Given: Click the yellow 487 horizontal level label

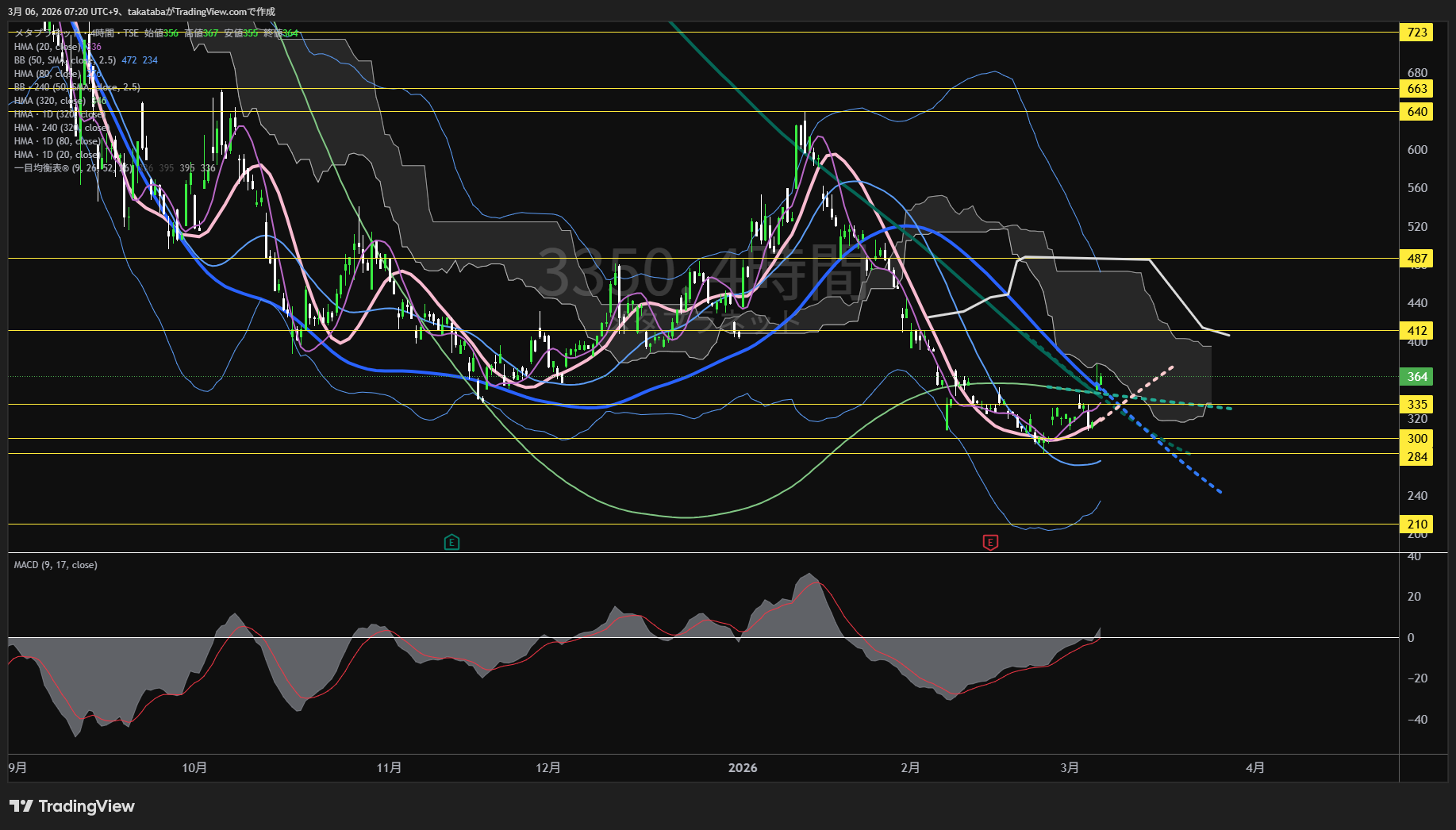Looking at the screenshot, I should coord(1417,259).
